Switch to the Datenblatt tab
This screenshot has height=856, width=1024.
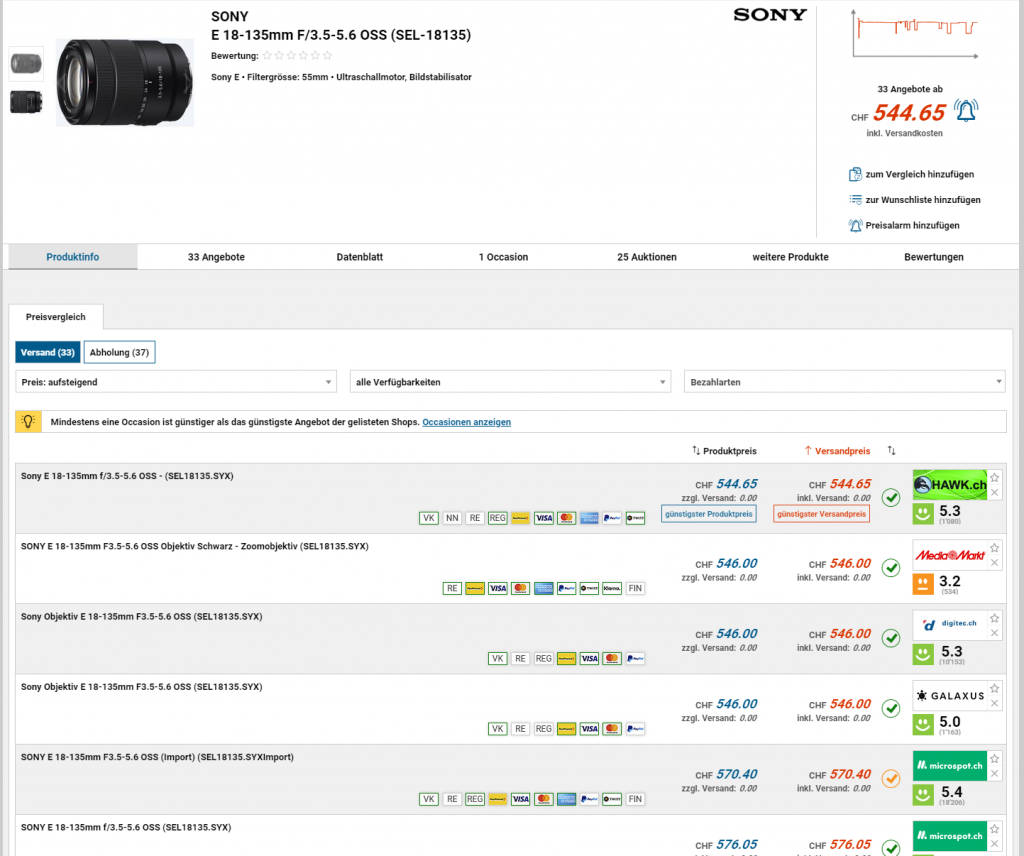(359, 257)
